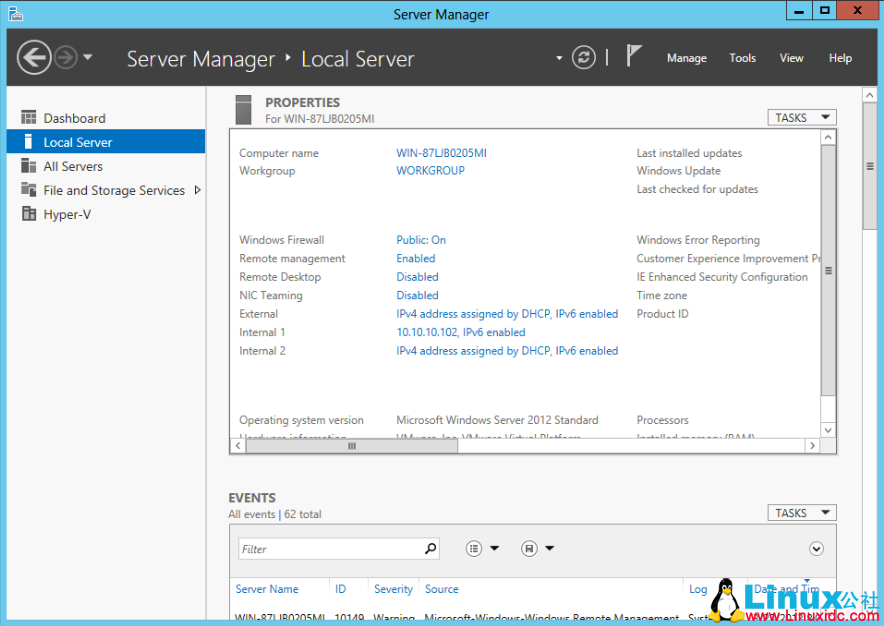
Task: Click the WORKGROUP link
Action: (430, 171)
